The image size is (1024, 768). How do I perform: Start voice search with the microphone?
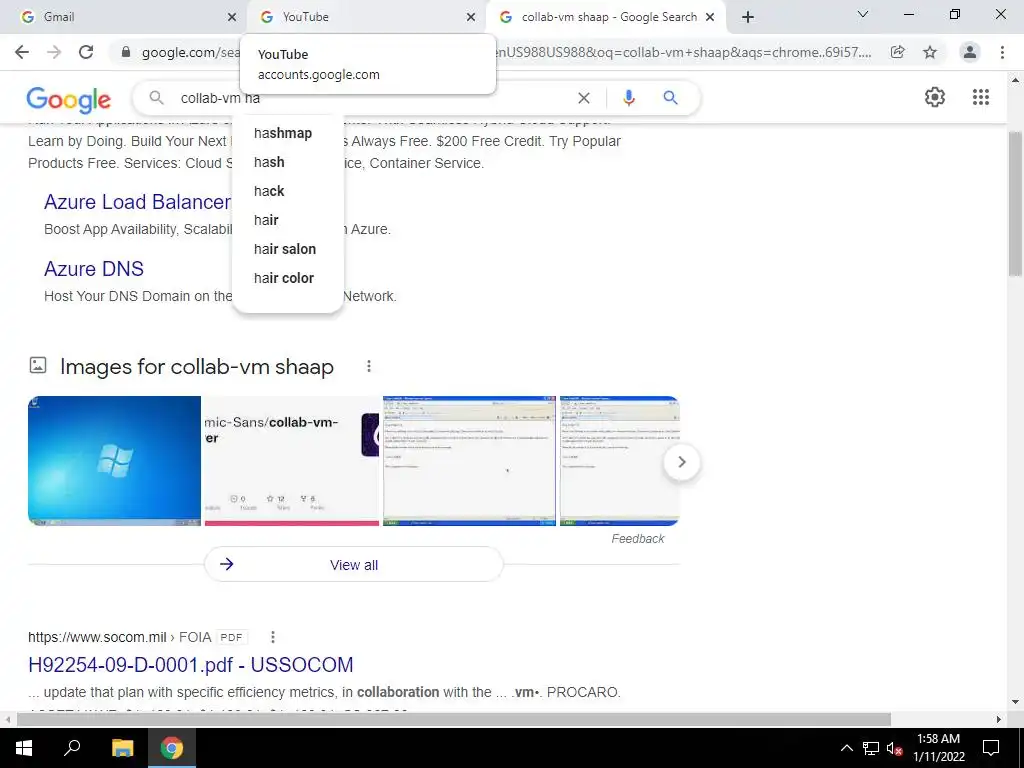click(x=628, y=98)
